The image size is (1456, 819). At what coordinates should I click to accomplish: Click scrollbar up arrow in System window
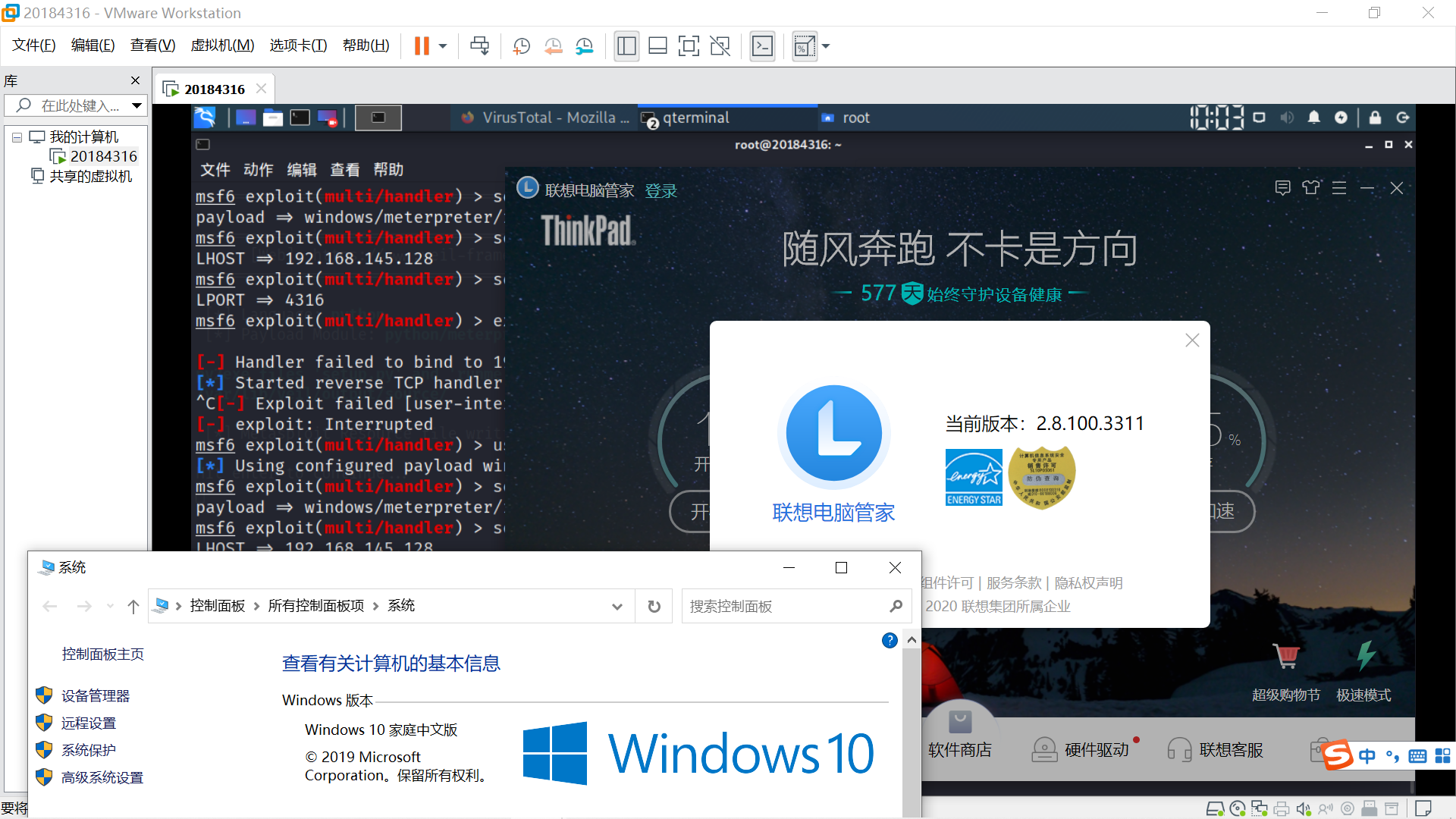(x=912, y=640)
